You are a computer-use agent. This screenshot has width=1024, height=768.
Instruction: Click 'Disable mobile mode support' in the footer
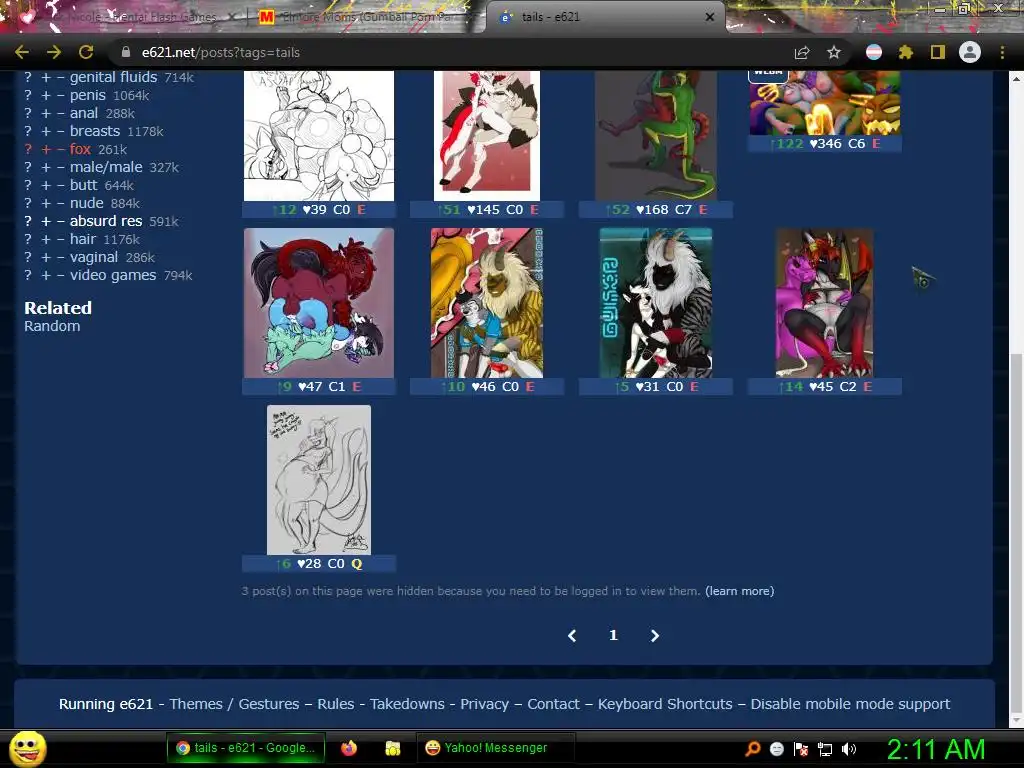[x=850, y=704]
